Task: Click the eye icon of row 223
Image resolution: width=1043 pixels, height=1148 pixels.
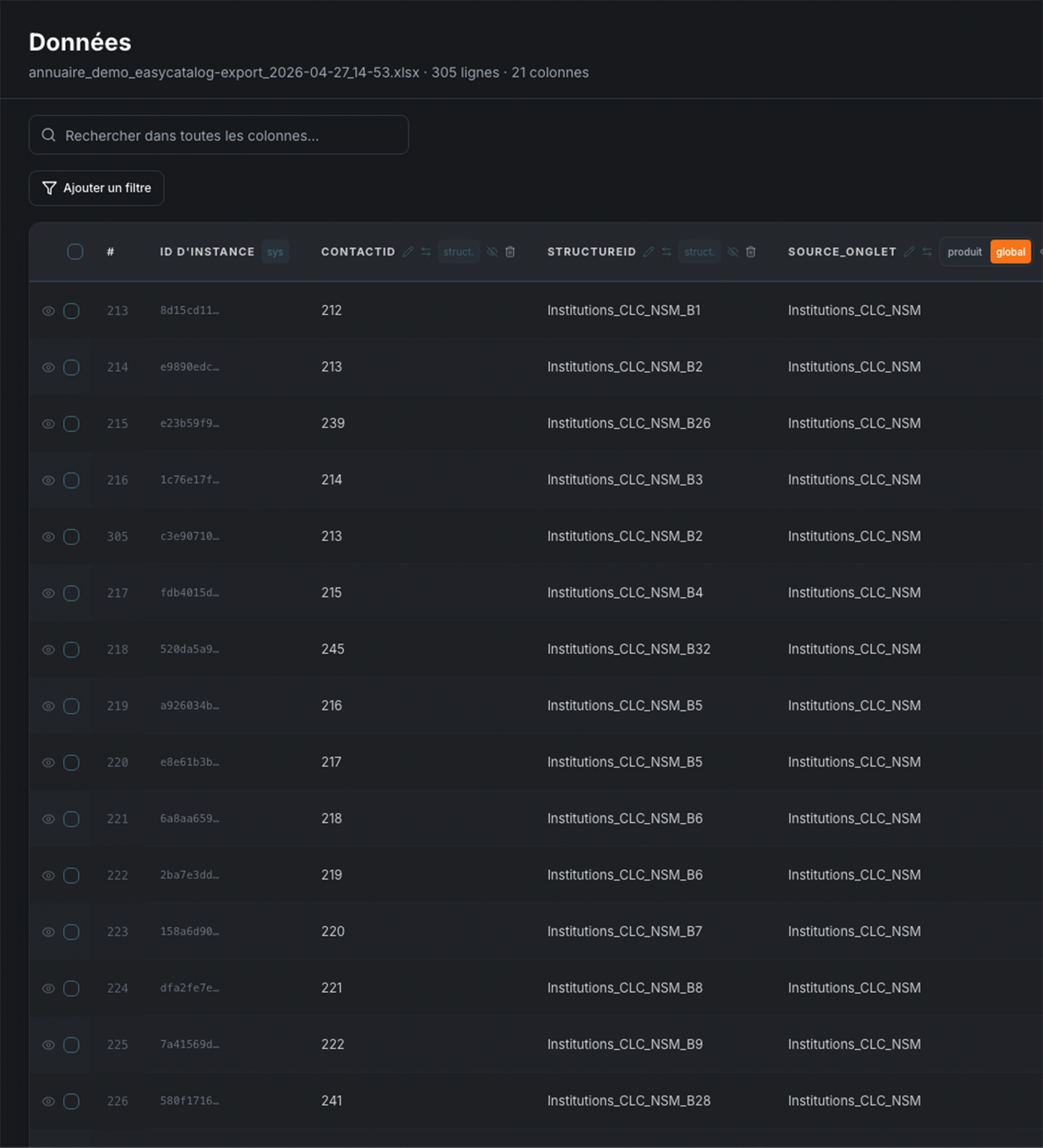Action: (x=48, y=932)
